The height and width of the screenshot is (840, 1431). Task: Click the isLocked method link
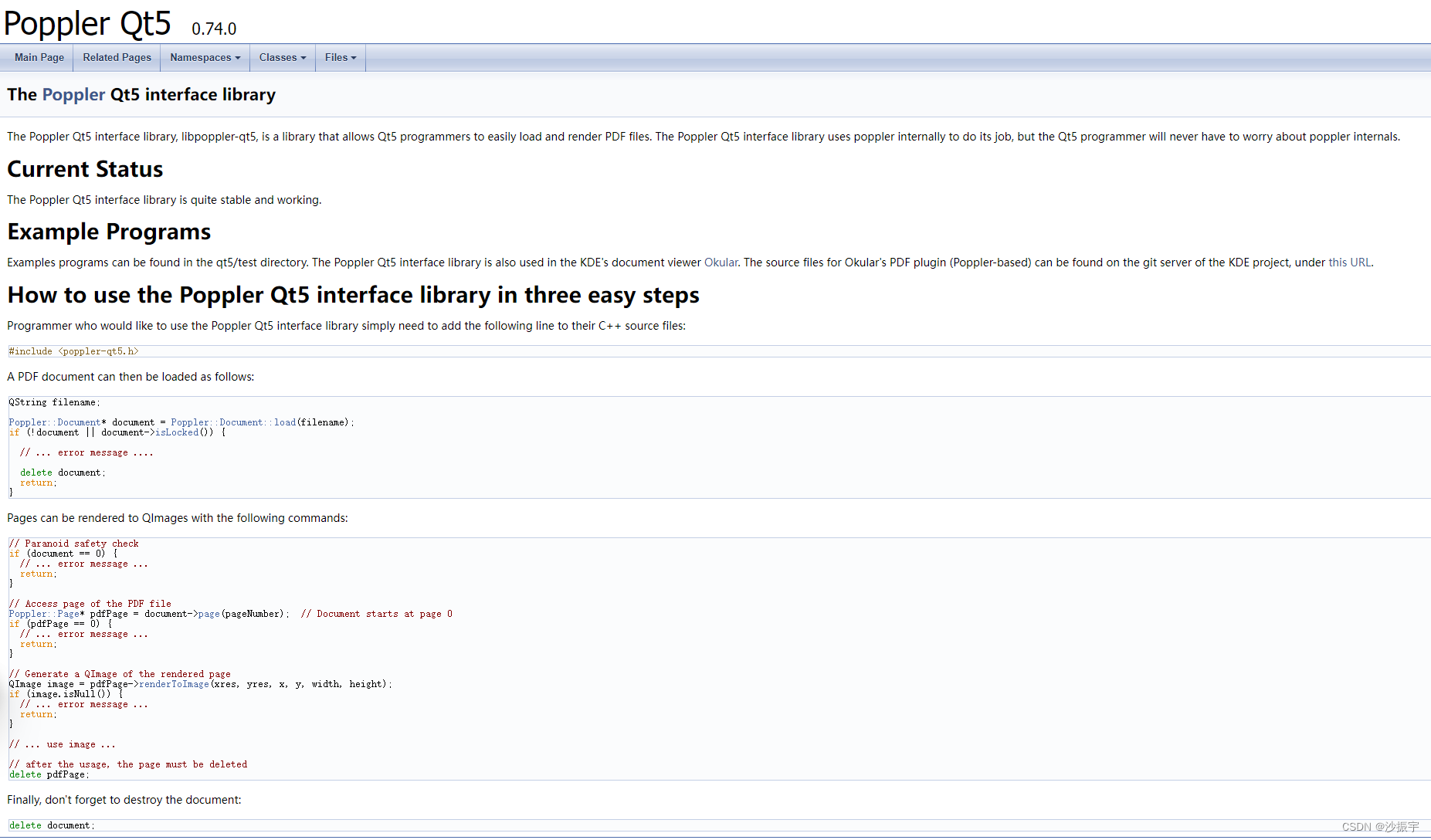click(177, 432)
